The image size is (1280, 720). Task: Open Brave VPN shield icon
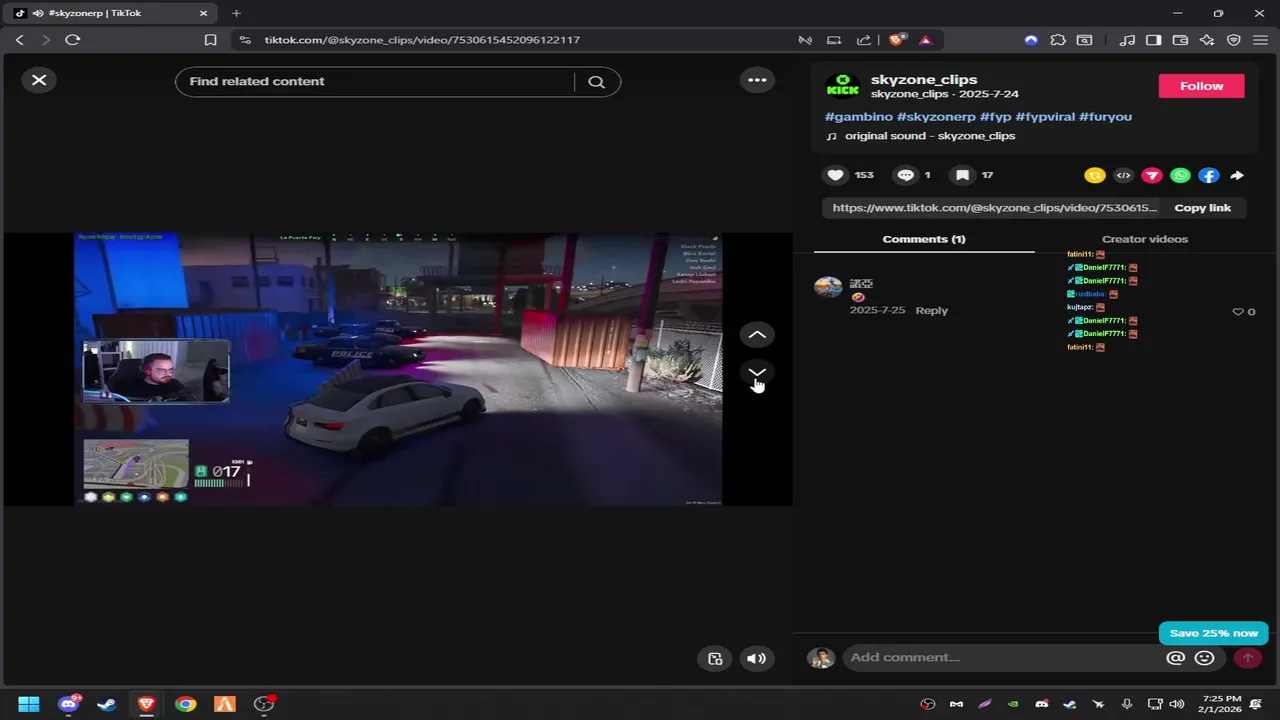(1234, 40)
